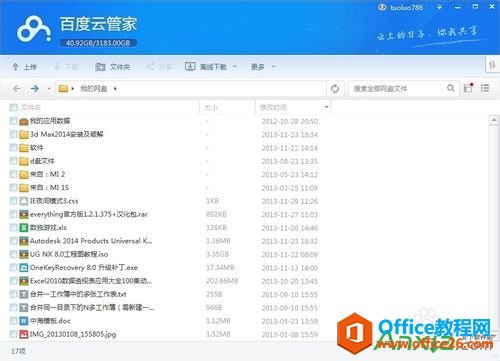Click the 202.66MB size cell

222,281
